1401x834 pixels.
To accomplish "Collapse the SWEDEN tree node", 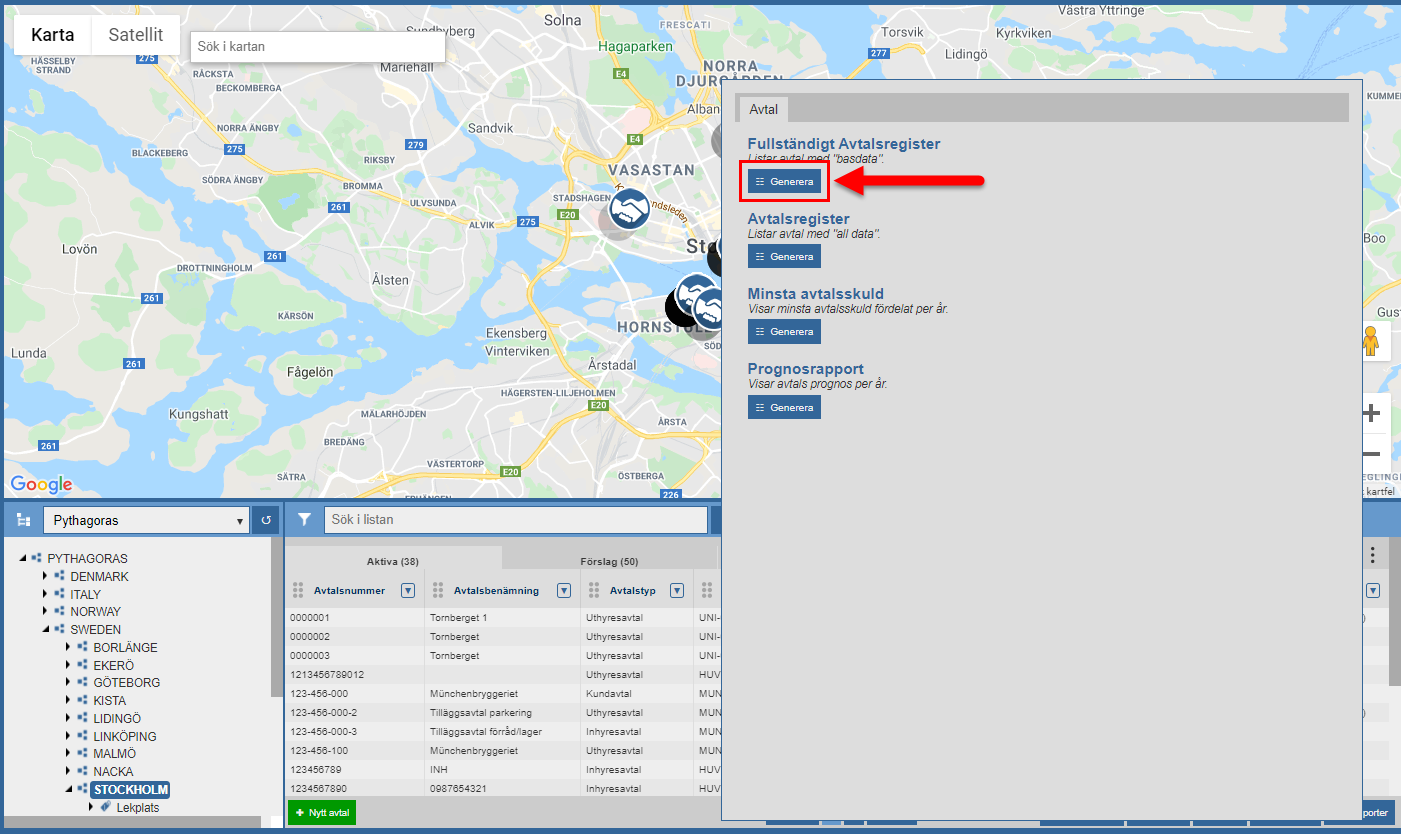I will click(x=45, y=630).
